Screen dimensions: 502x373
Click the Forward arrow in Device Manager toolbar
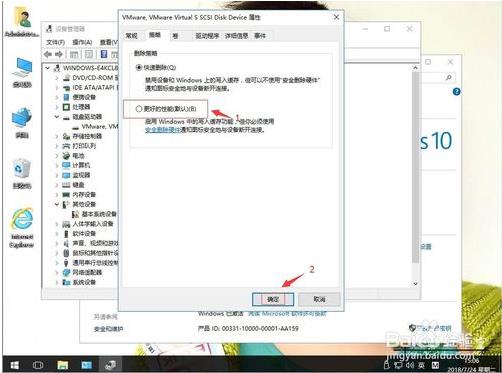[59, 54]
